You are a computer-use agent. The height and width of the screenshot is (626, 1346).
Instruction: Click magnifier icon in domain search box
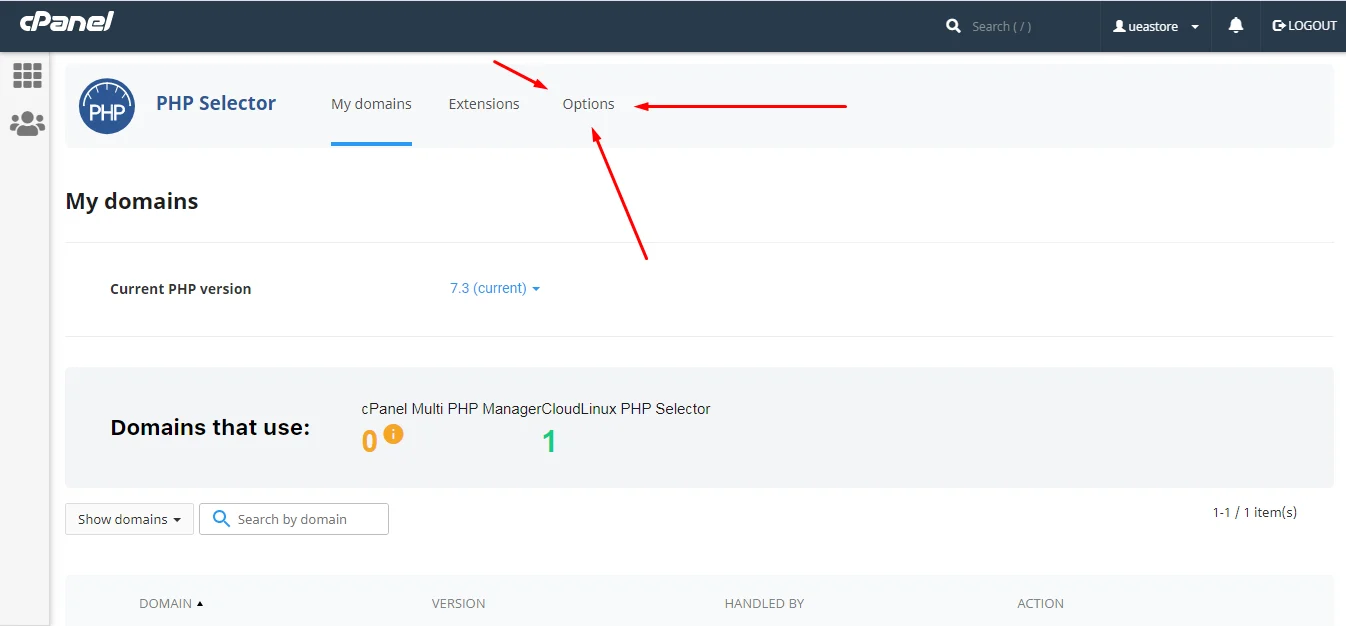[x=220, y=519]
